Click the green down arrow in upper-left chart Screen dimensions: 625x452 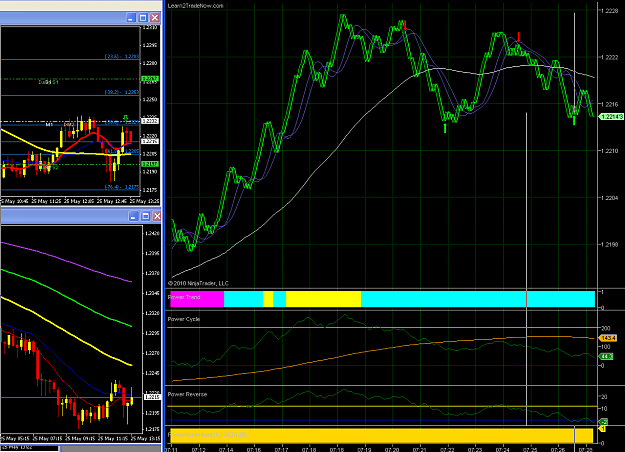pyautogui.click(x=126, y=117)
